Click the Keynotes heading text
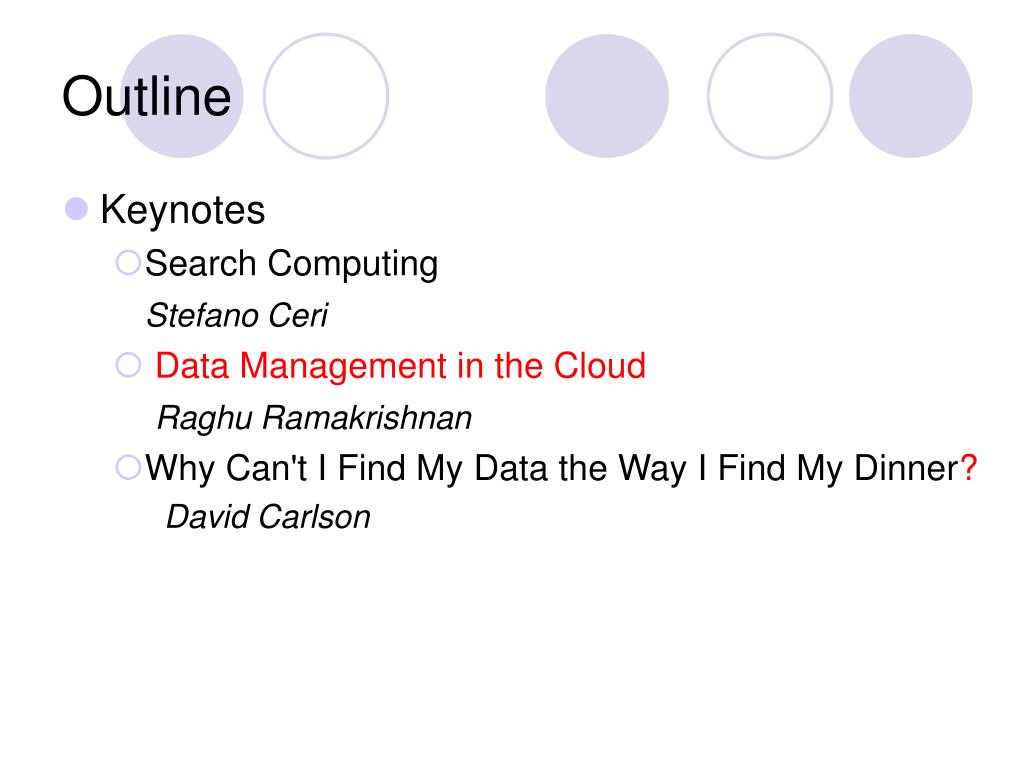The width and height of the screenshot is (1024, 768). pos(182,210)
